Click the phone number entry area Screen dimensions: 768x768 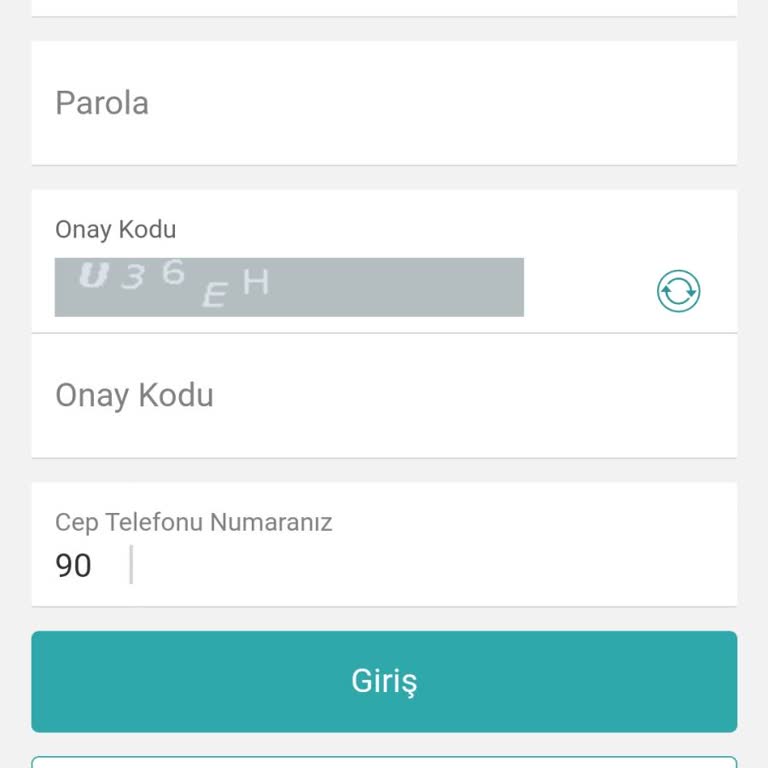coord(430,565)
